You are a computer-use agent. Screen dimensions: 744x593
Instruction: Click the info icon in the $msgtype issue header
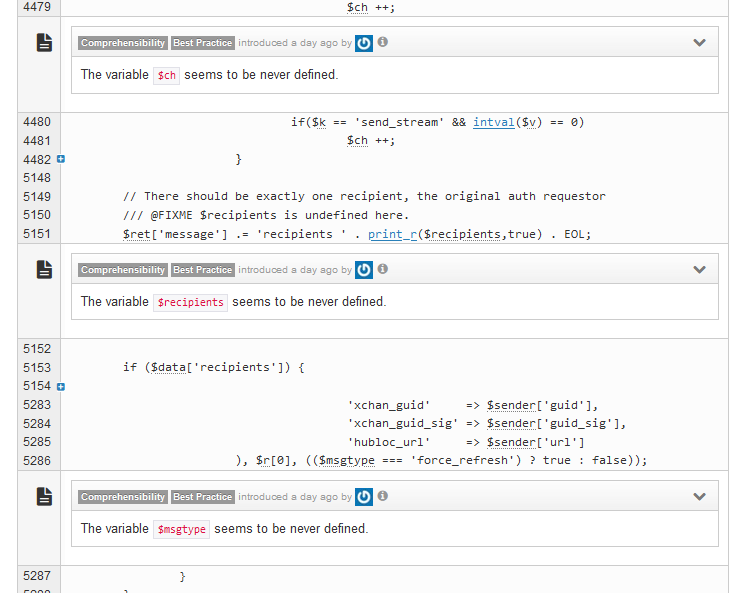click(383, 497)
